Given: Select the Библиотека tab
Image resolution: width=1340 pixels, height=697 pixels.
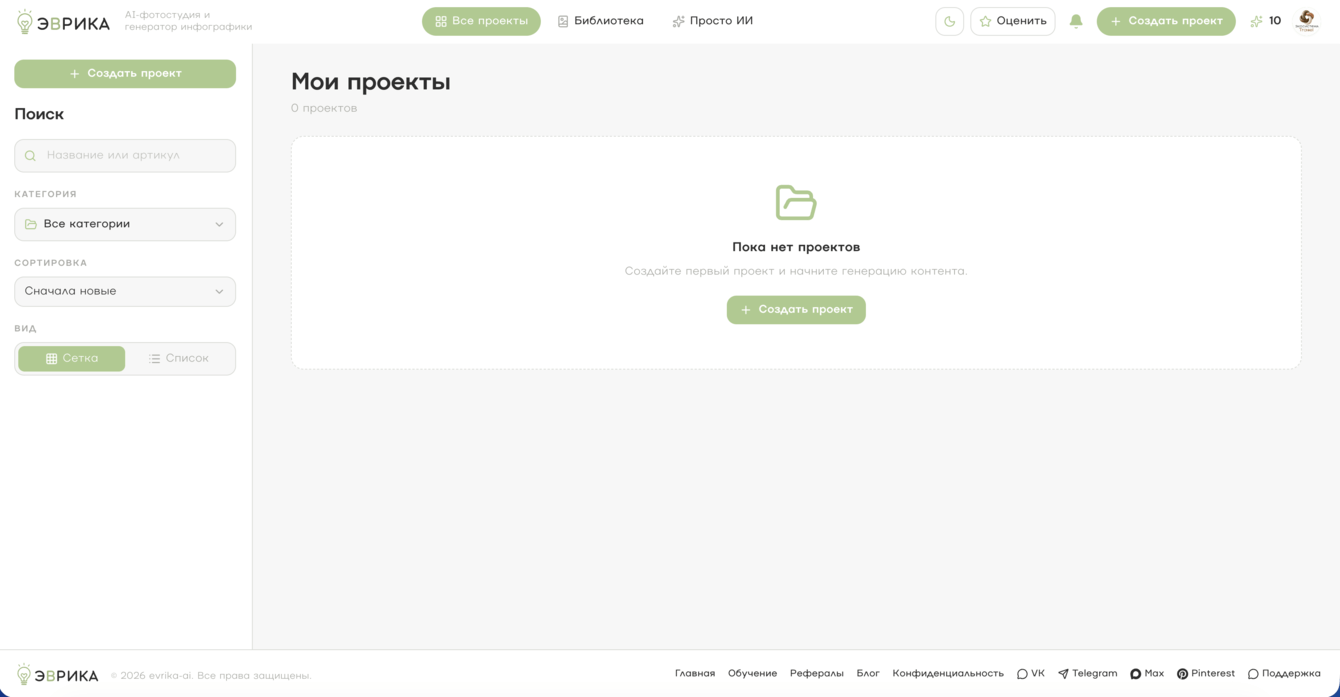Looking at the screenshot, I should click(600, 21).
